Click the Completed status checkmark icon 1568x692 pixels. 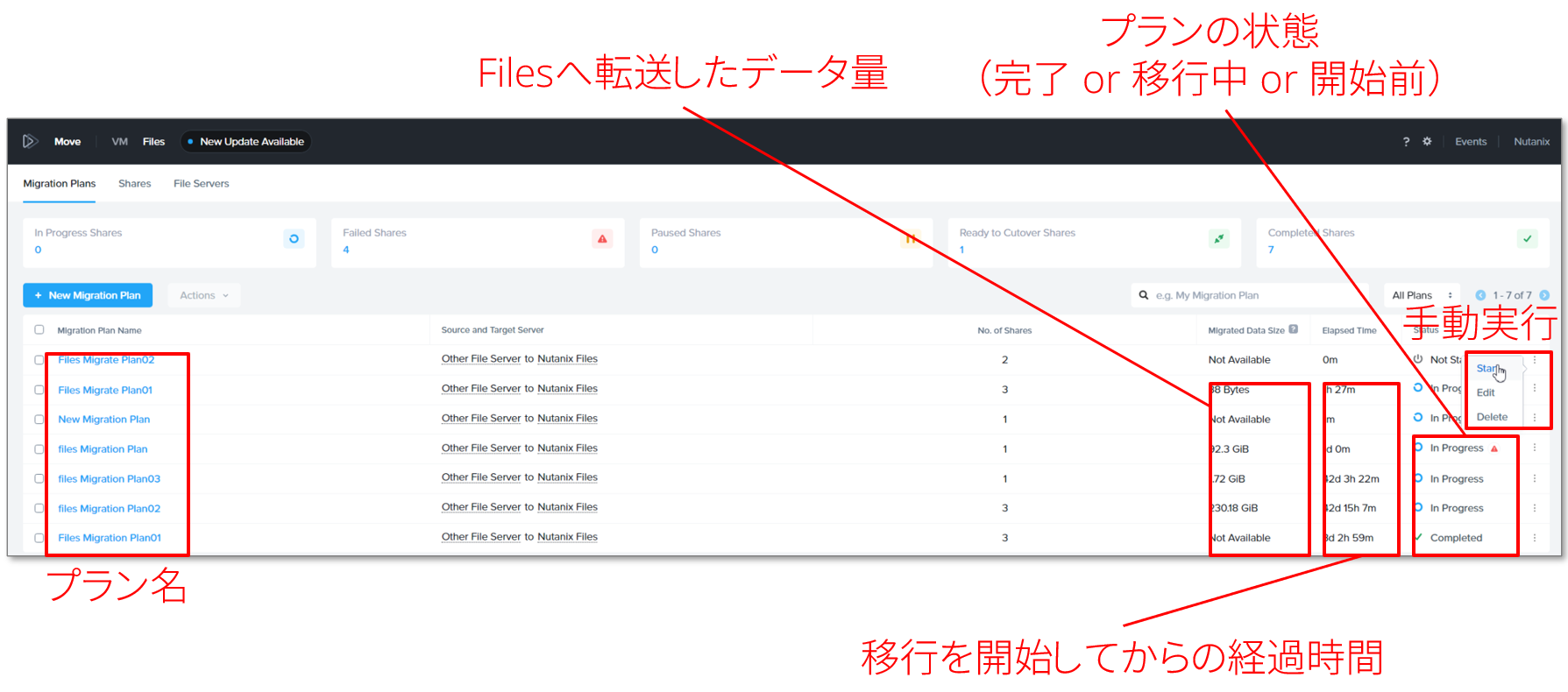click(1418, 538)
